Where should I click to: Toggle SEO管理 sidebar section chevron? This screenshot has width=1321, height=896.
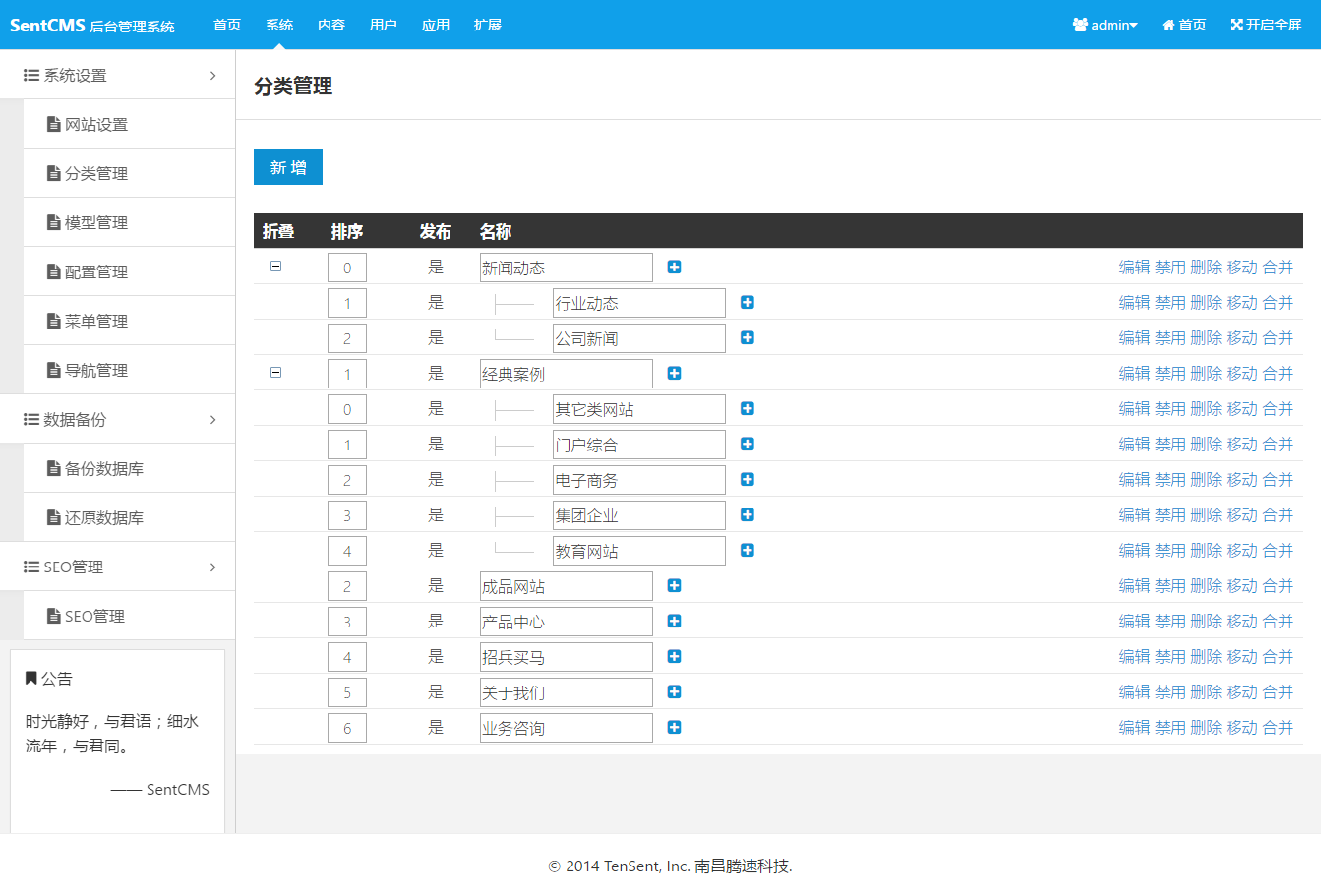[x=212, y=567]
